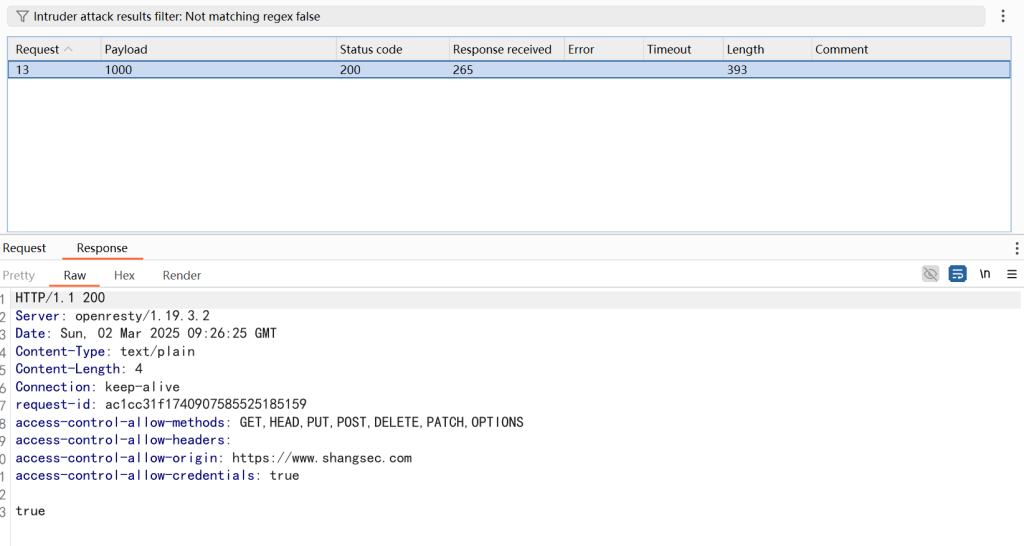Toggle the blue line-wrap button
Screen dimensions: 1024x546
tap(957, 274)
